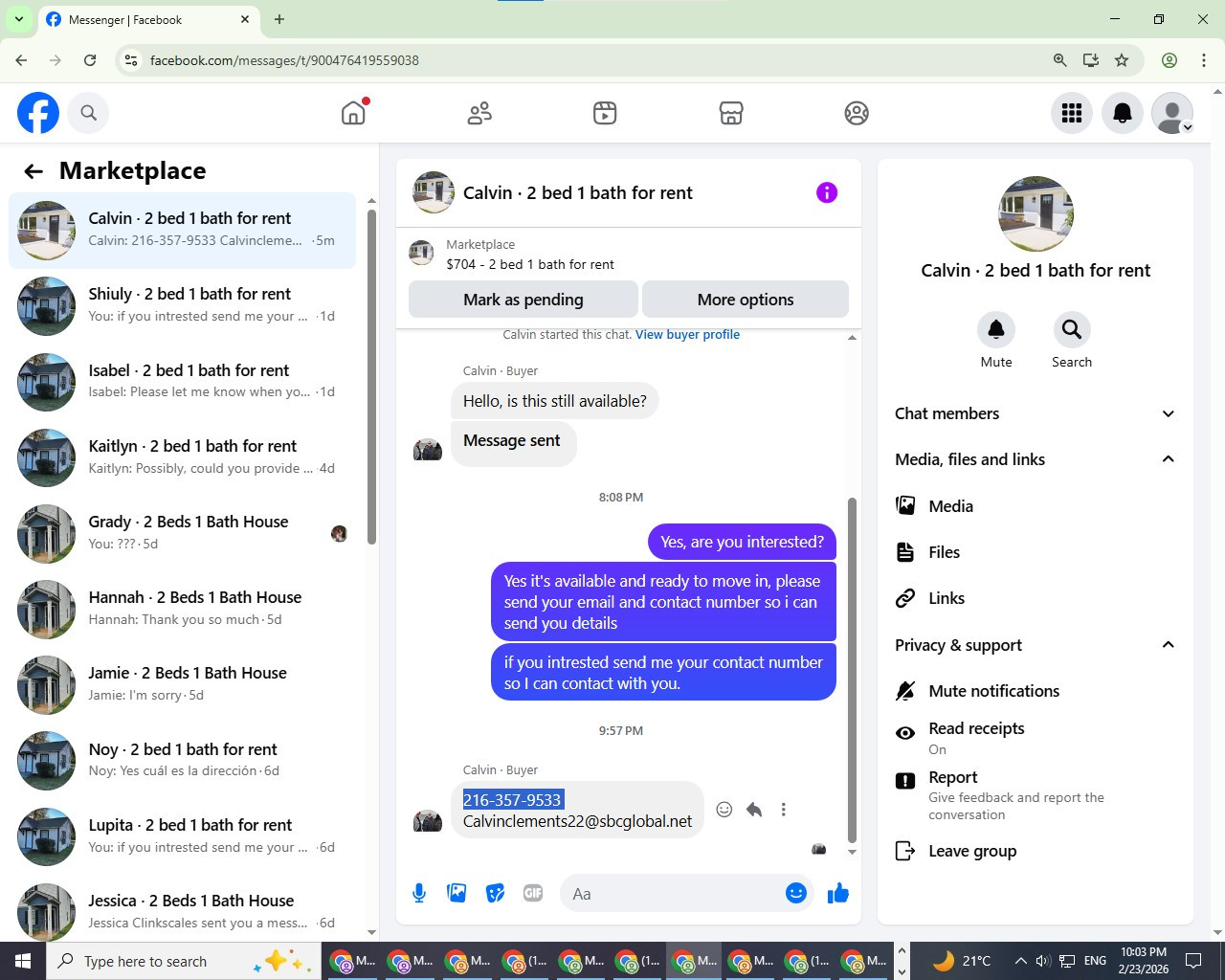Click the purple conversation info icon
This screenshot has height=980, width=1225.
827,192
